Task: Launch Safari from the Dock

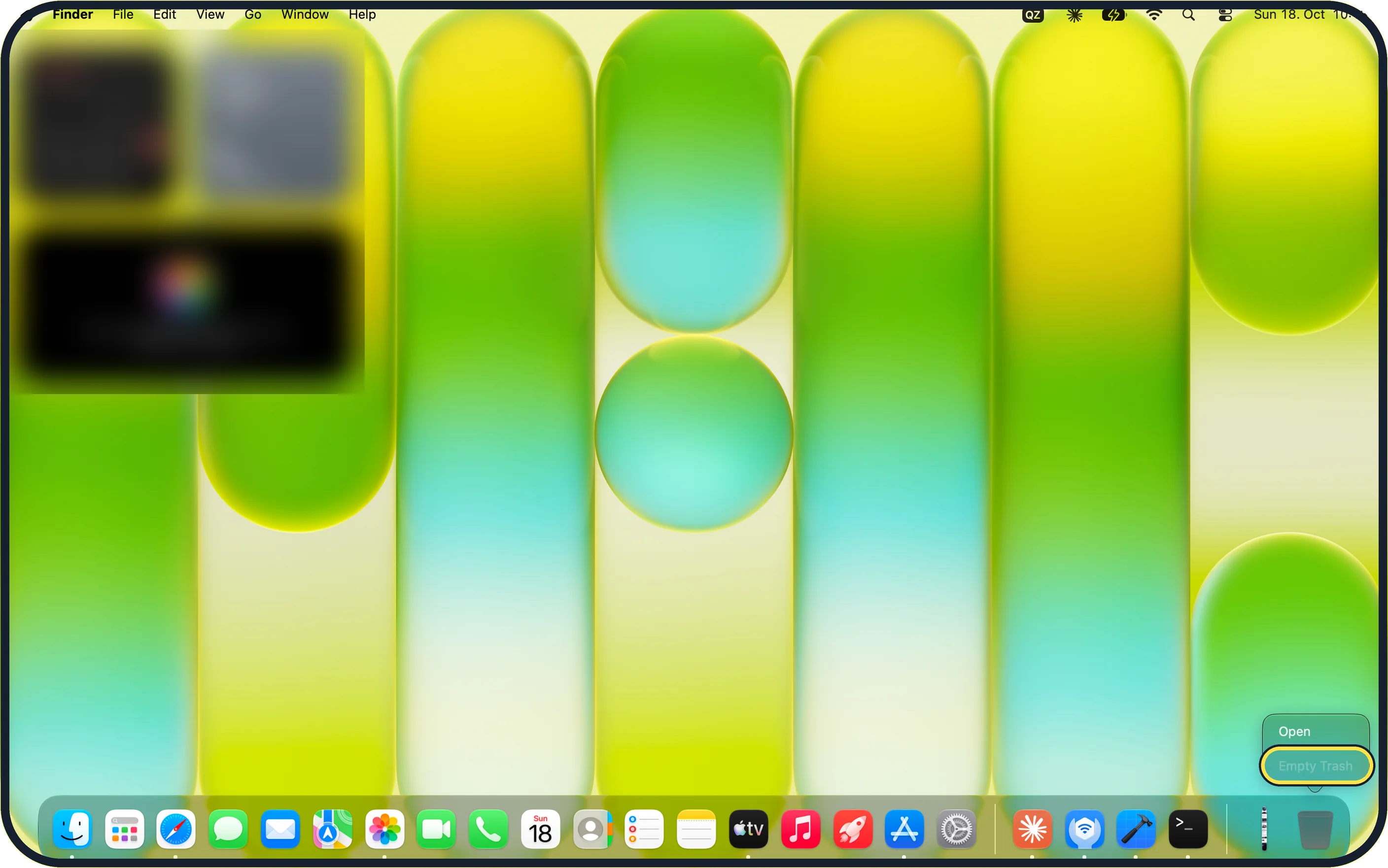Action: pyautogui.click(x=176, y=829)
